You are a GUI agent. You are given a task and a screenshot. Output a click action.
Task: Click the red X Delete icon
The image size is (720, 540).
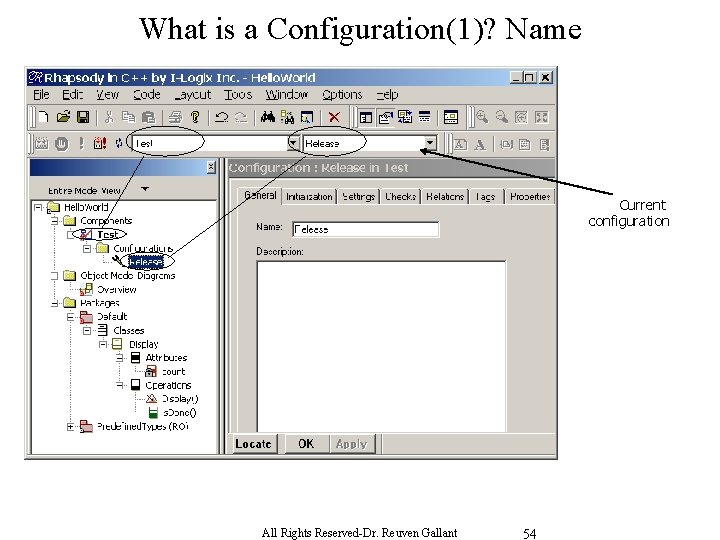(334, 118)
